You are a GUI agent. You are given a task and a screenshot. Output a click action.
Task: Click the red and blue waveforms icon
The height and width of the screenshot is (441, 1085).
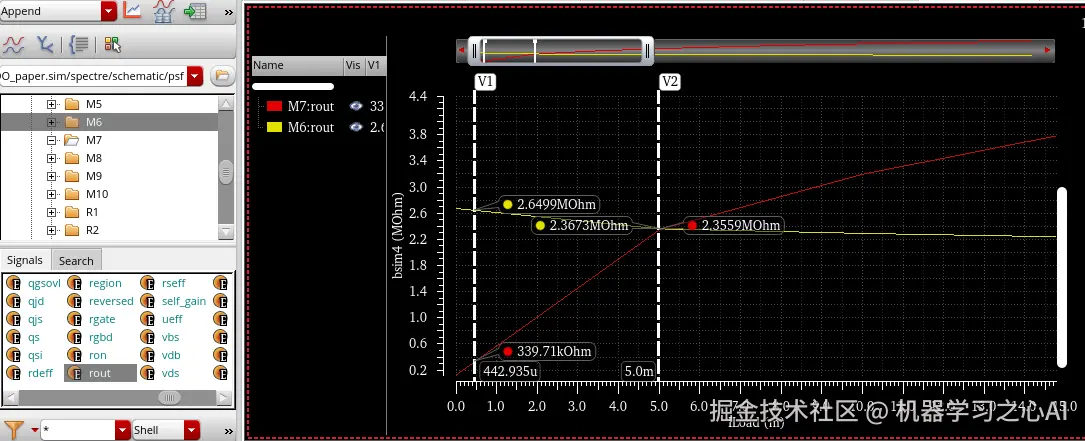(13, 45)
